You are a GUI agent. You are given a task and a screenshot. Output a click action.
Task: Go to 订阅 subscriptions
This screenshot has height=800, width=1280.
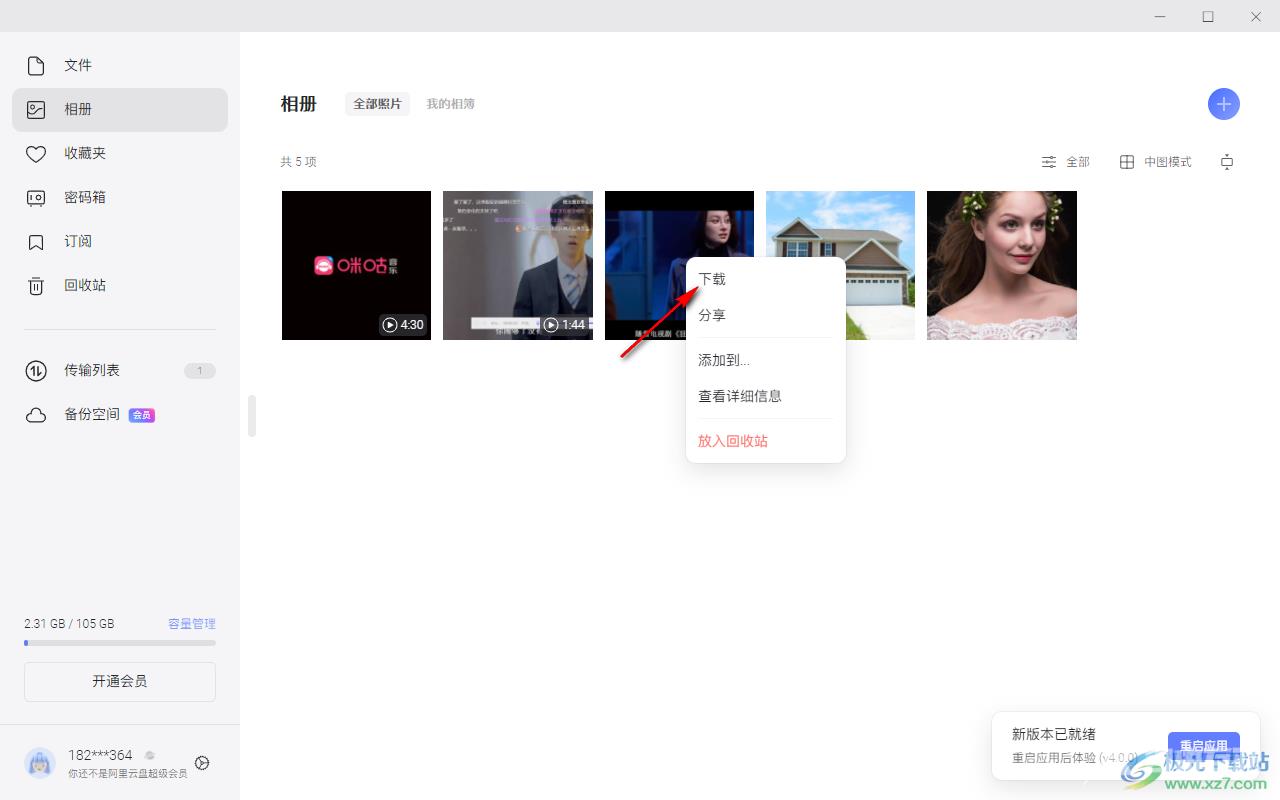pyautogui.click(x=120, y=242)
